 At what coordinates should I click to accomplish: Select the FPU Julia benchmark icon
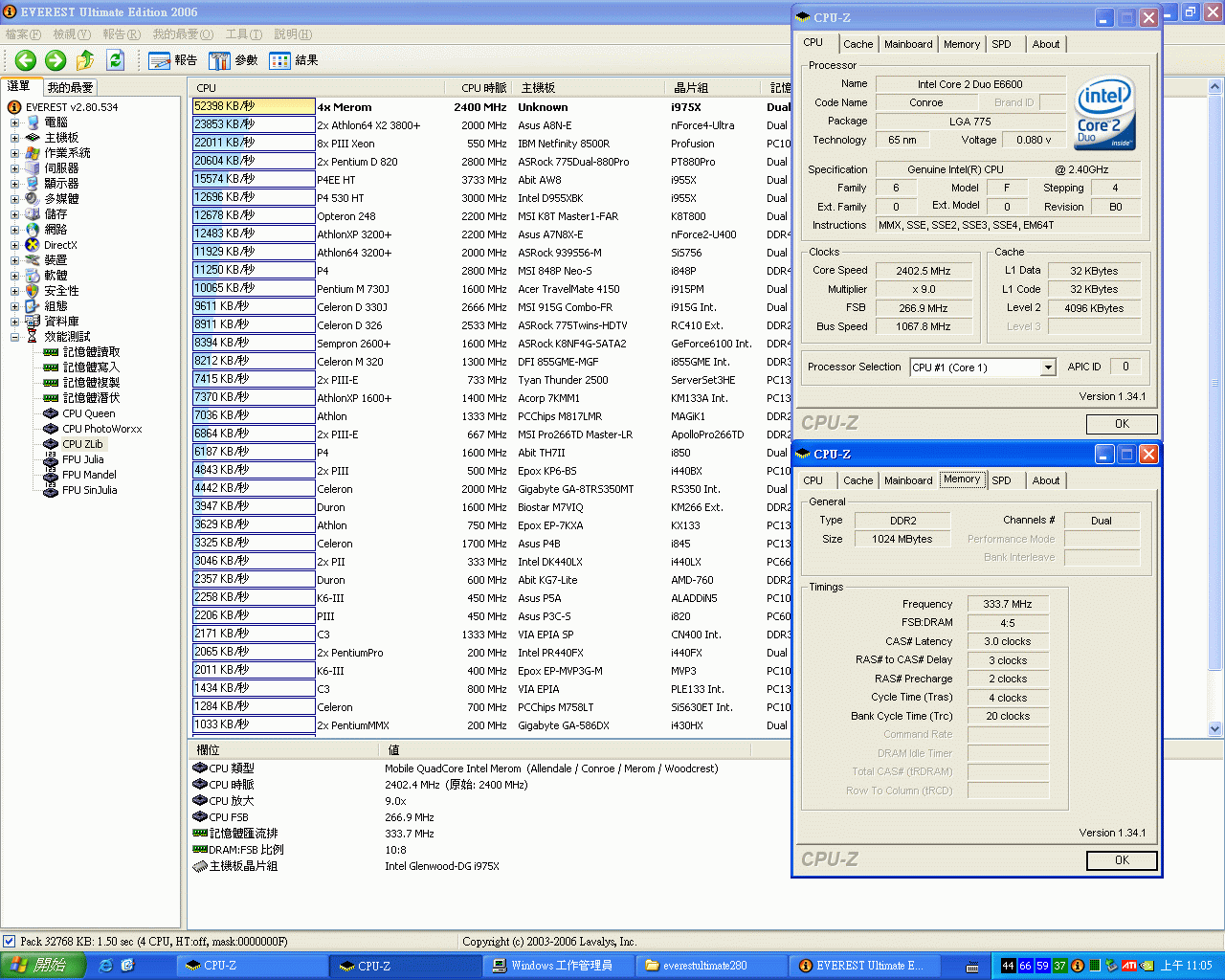tap(52, 459)
